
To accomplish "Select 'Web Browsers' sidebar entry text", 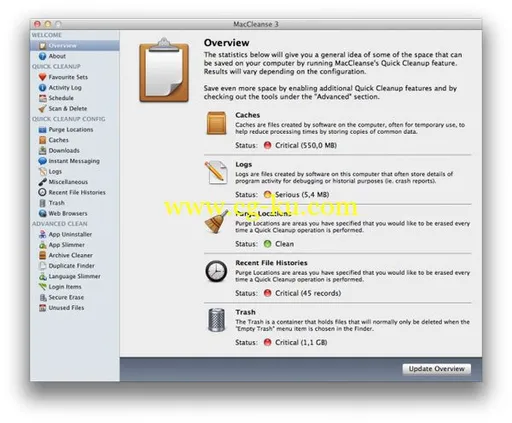I will point(68,213).
